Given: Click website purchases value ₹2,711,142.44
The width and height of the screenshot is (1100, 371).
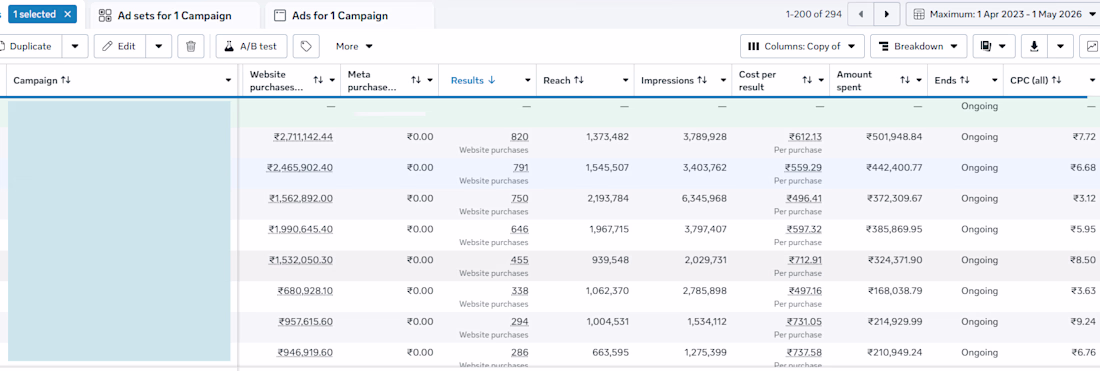Looking at the screenshot, I should pyautogui.click(x=303, y=137).
